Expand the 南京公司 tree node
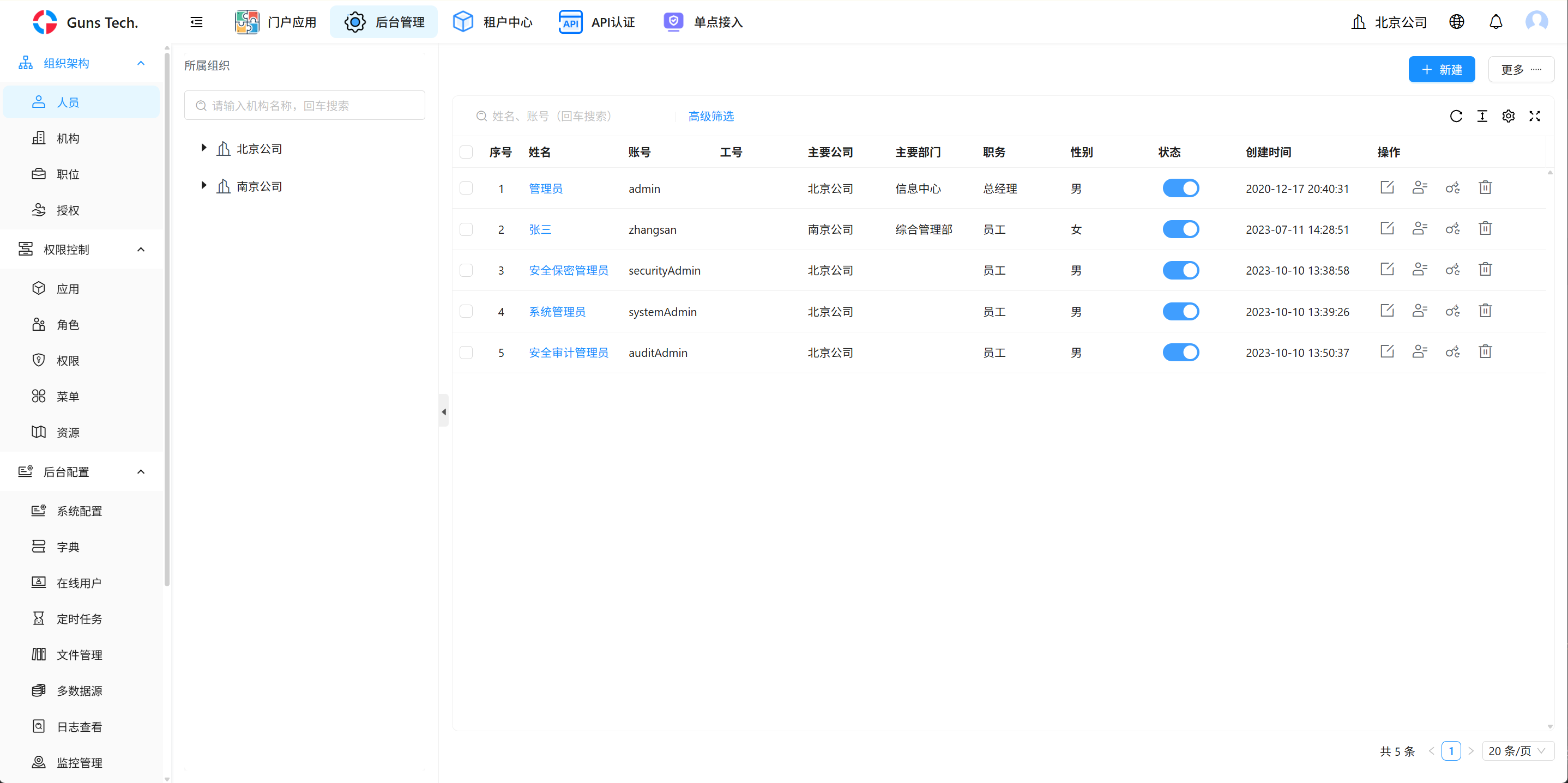 coord(204,186)
